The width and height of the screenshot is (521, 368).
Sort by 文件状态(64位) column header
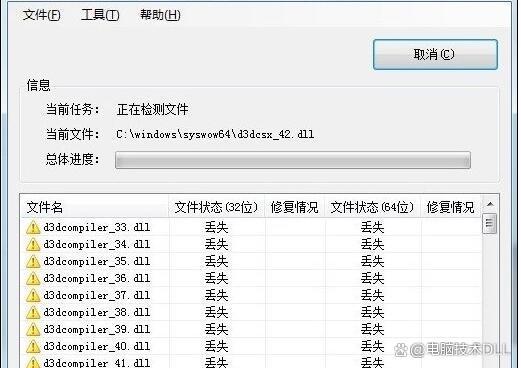click(x=372, y=207)
